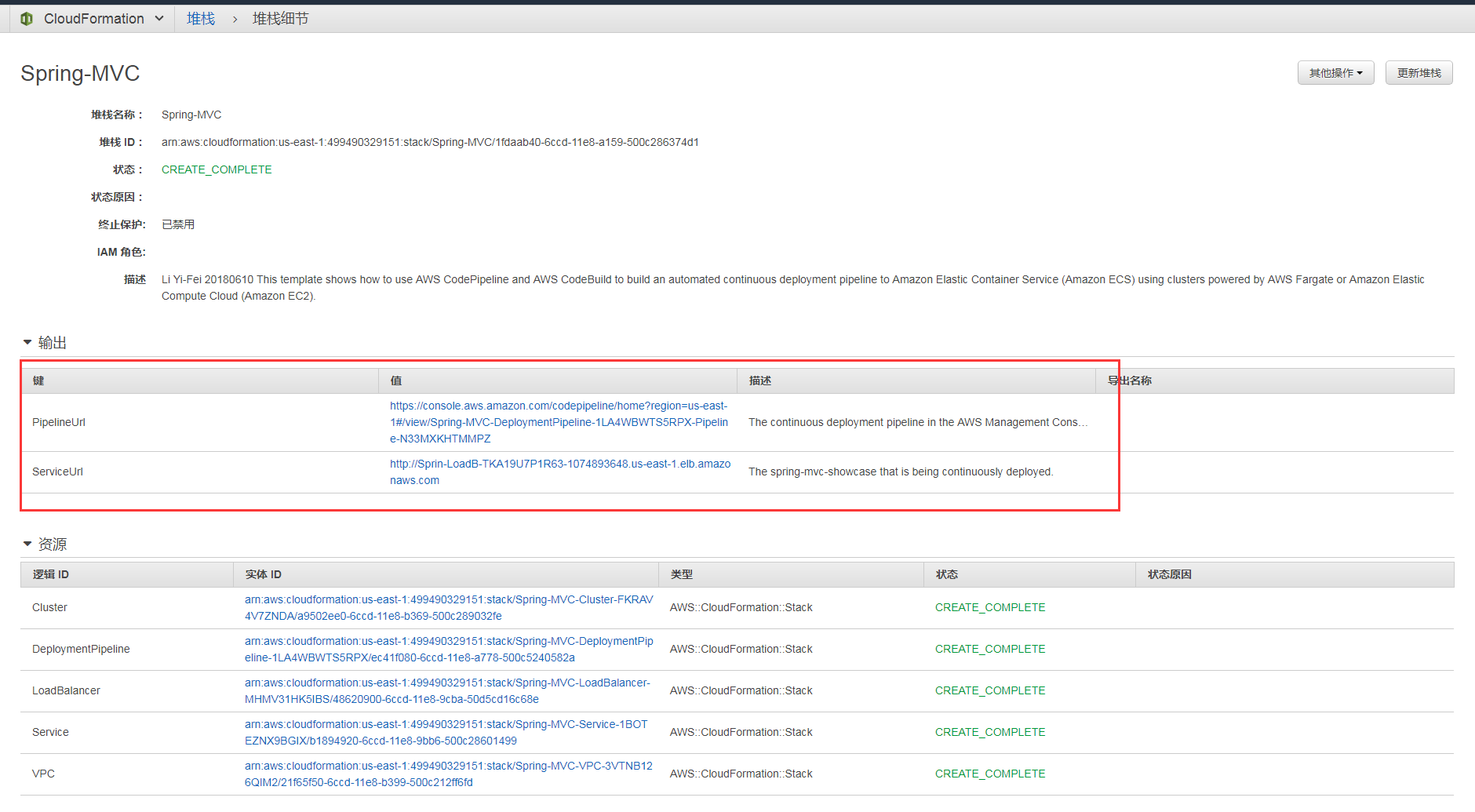Screen dimensions: 1475x812
Task: Open the Cluster stack ARN link
Action: point(449,607)
